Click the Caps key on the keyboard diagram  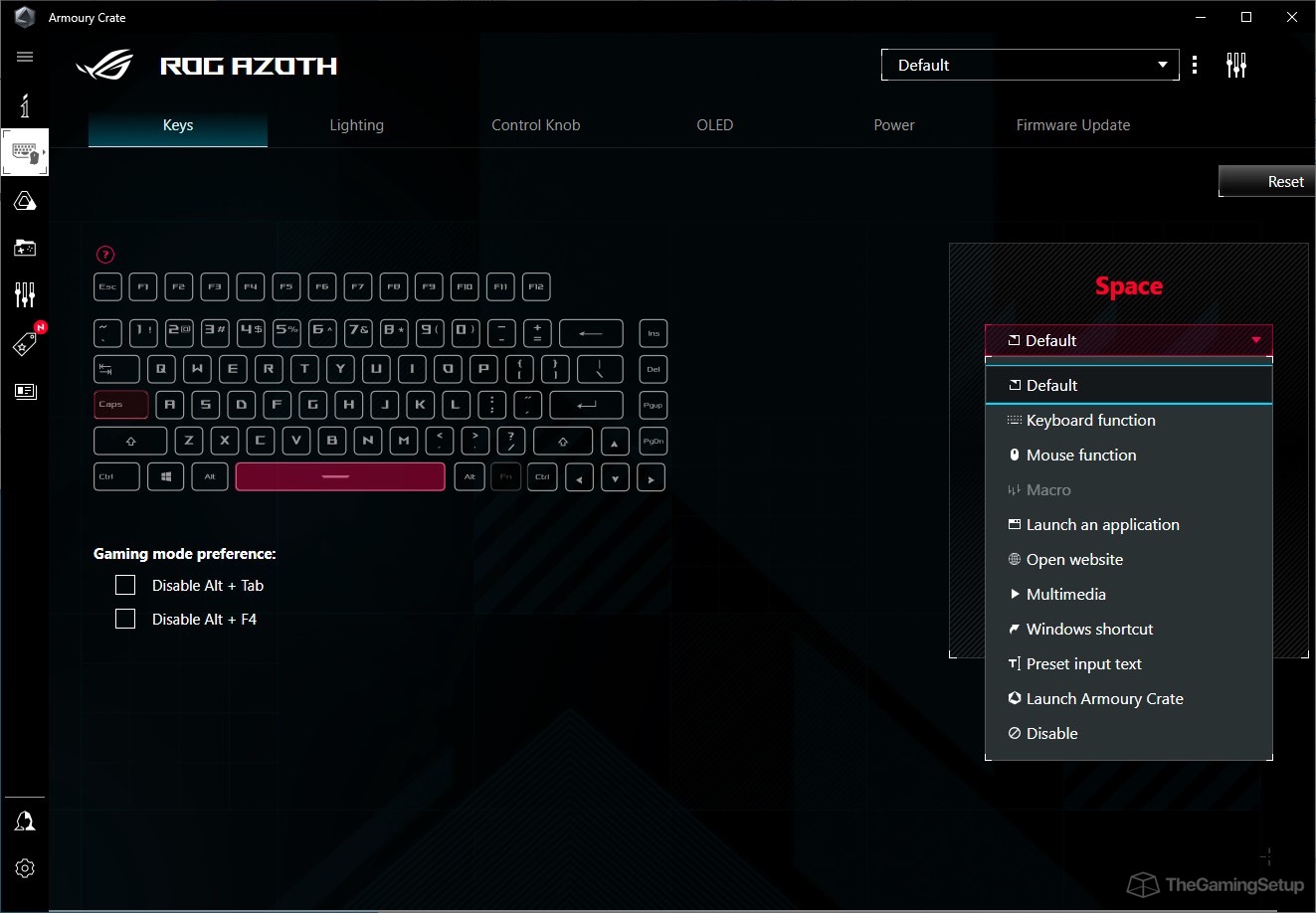pyautogui.click(x=120, y=405)
